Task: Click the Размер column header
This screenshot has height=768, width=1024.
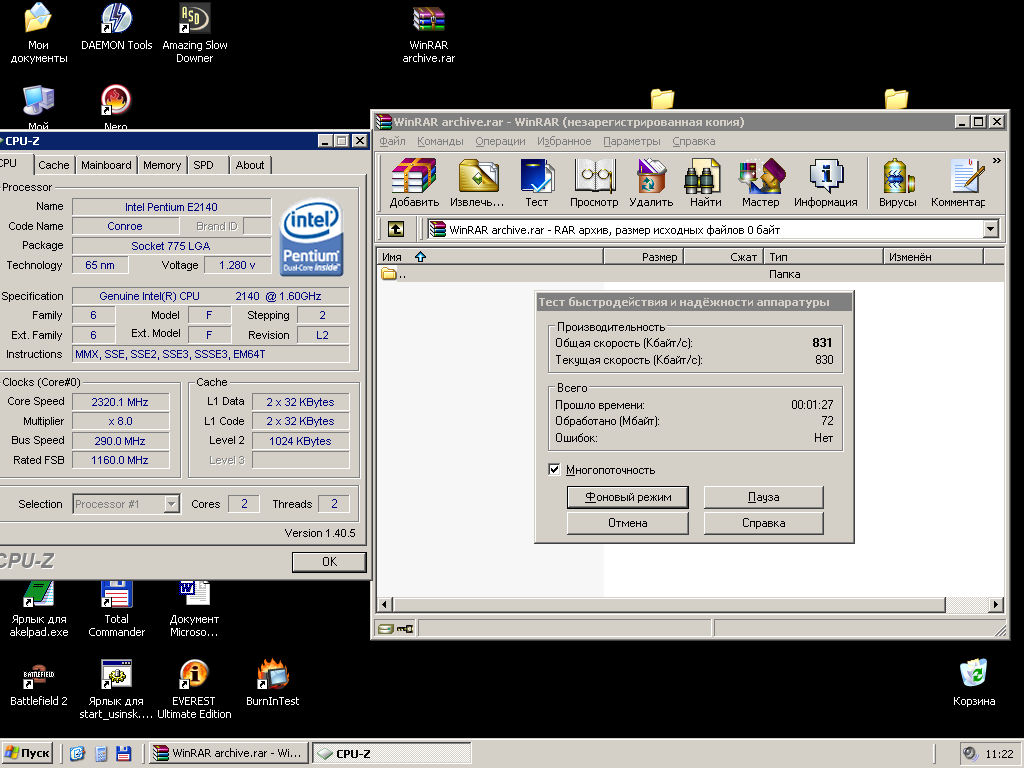Action: (x=643, y=257)
